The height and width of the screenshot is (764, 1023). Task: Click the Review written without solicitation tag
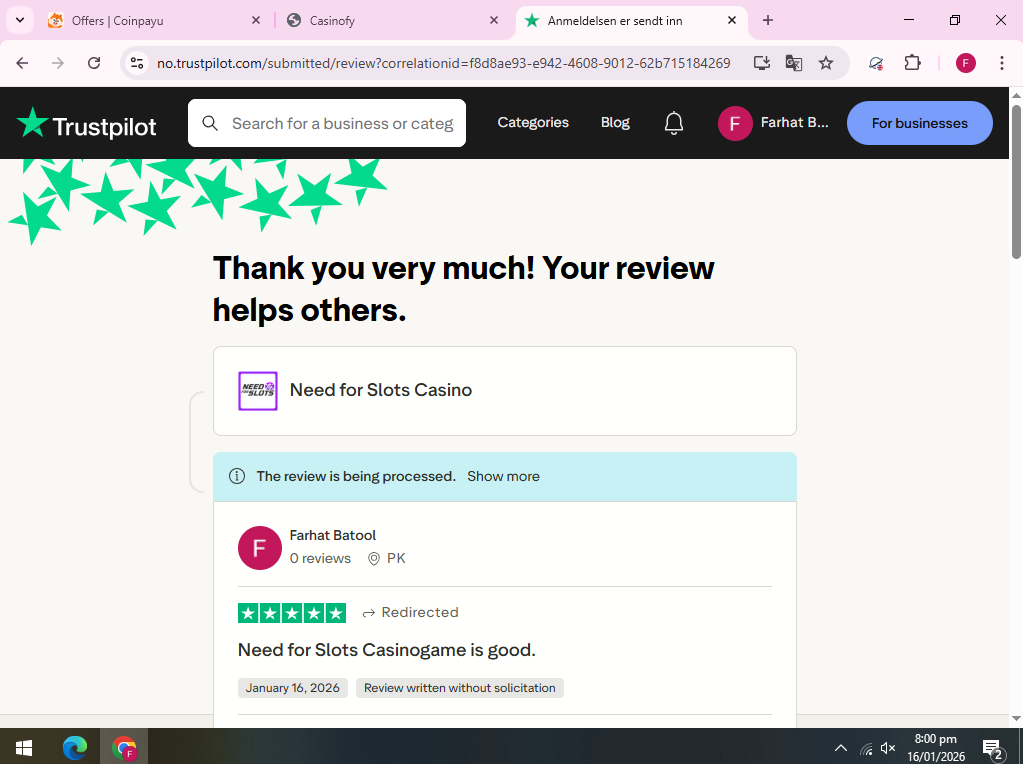[x=460, y=688]
